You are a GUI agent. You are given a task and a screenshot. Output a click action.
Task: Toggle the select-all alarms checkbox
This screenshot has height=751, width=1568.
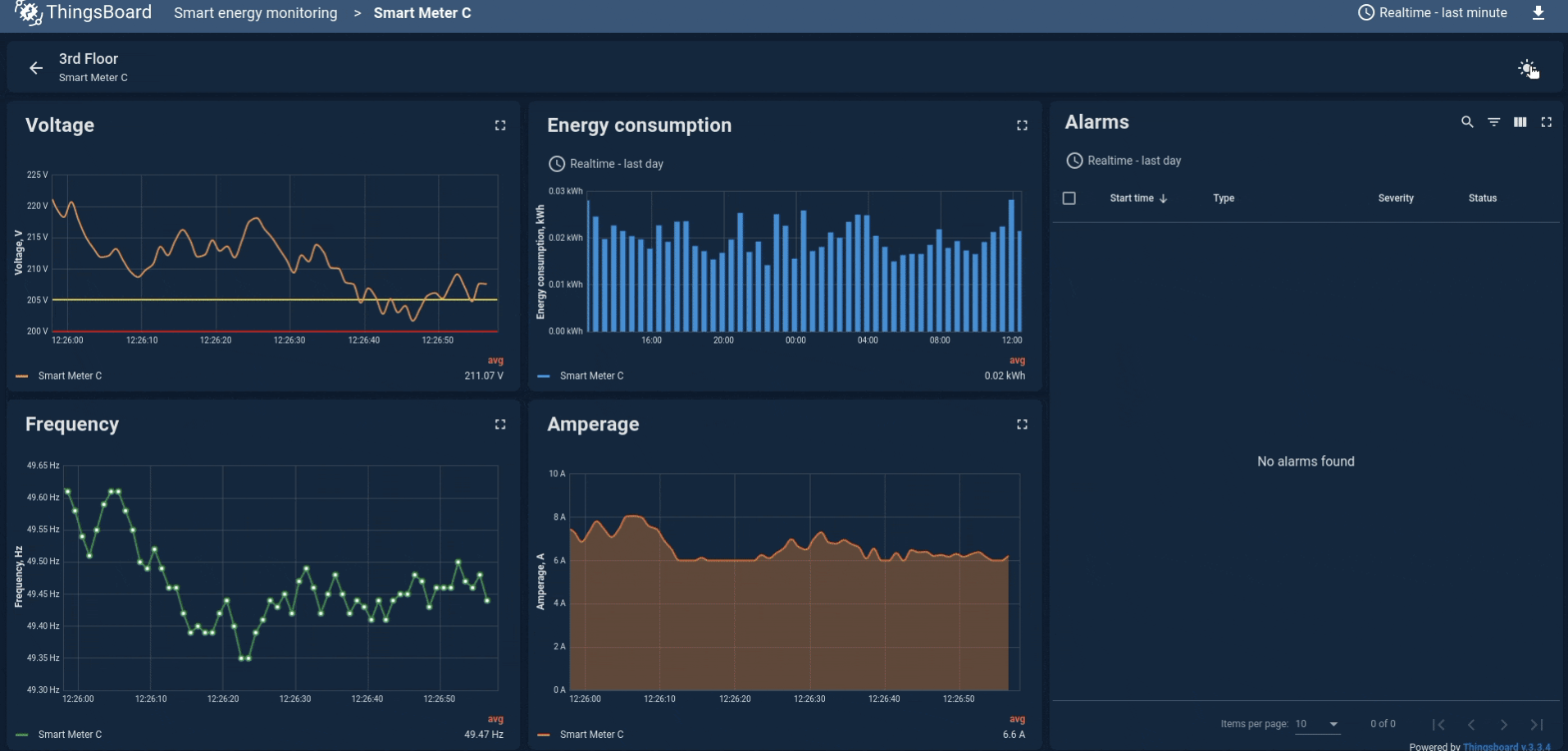pos(1069,198)
